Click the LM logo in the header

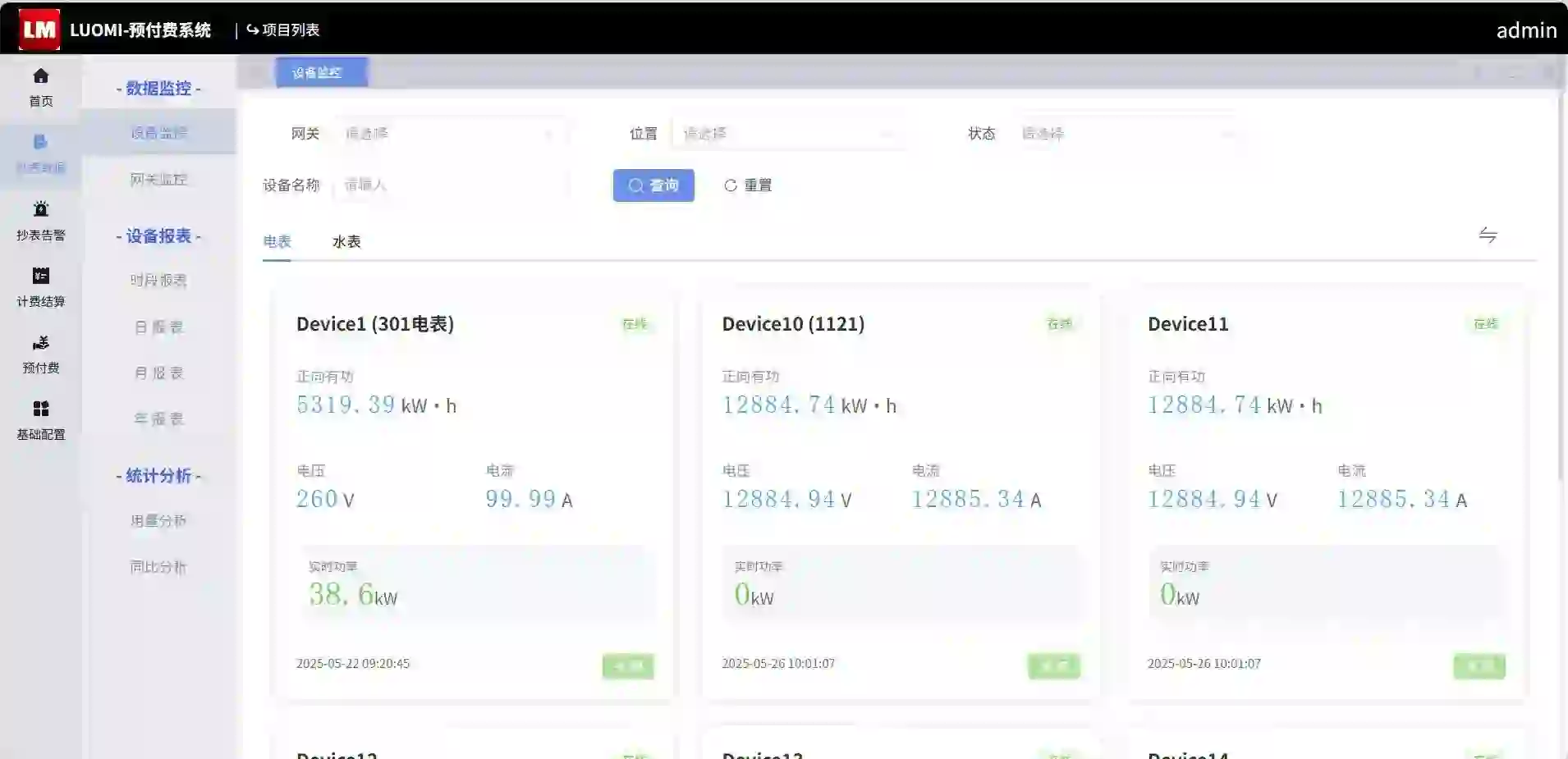[x=39, y=30]
